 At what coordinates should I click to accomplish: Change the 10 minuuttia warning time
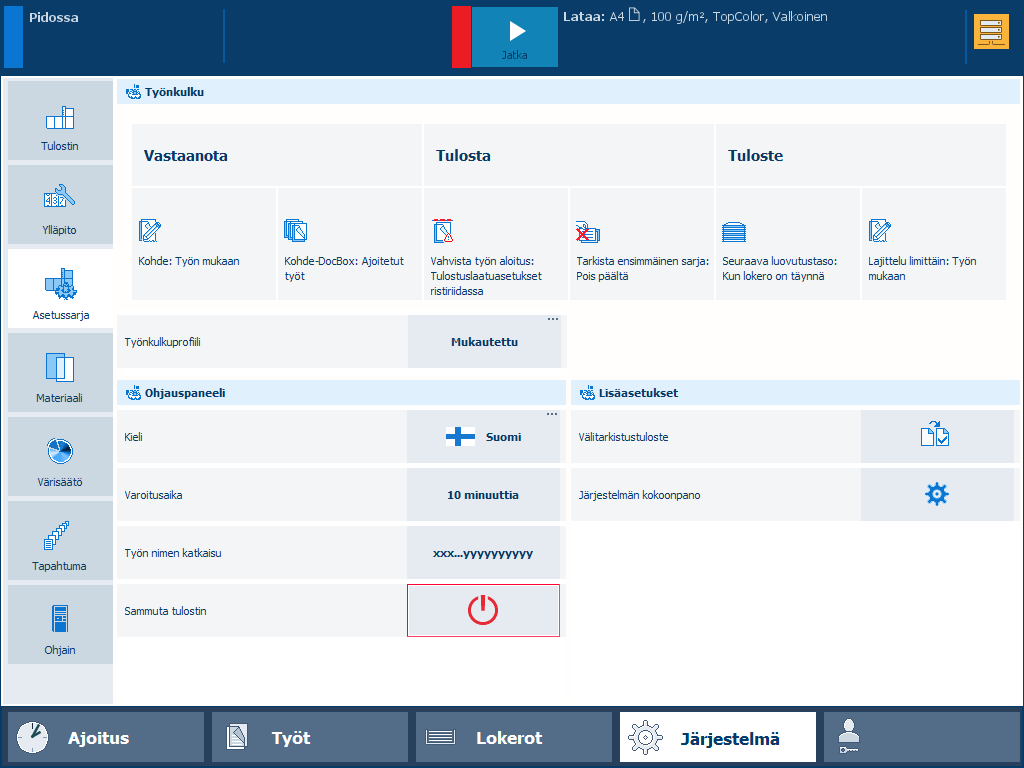click(483, 495)
